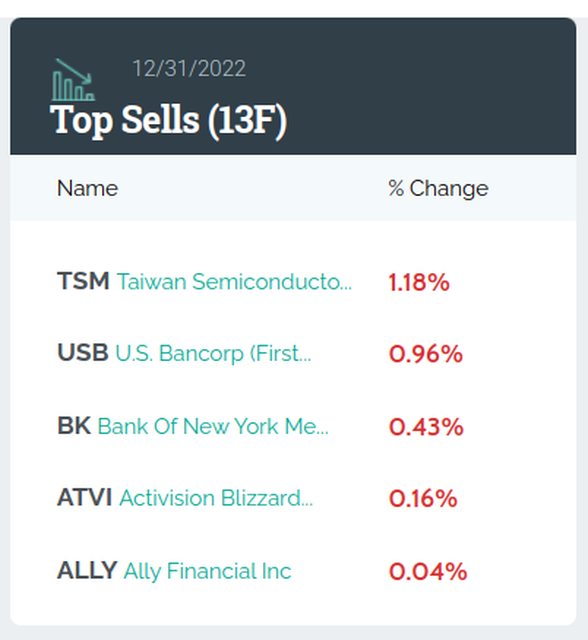Screen dimensions: 588x640
Task: Select the 0.96% change value for USB
Action: (426, 354)
